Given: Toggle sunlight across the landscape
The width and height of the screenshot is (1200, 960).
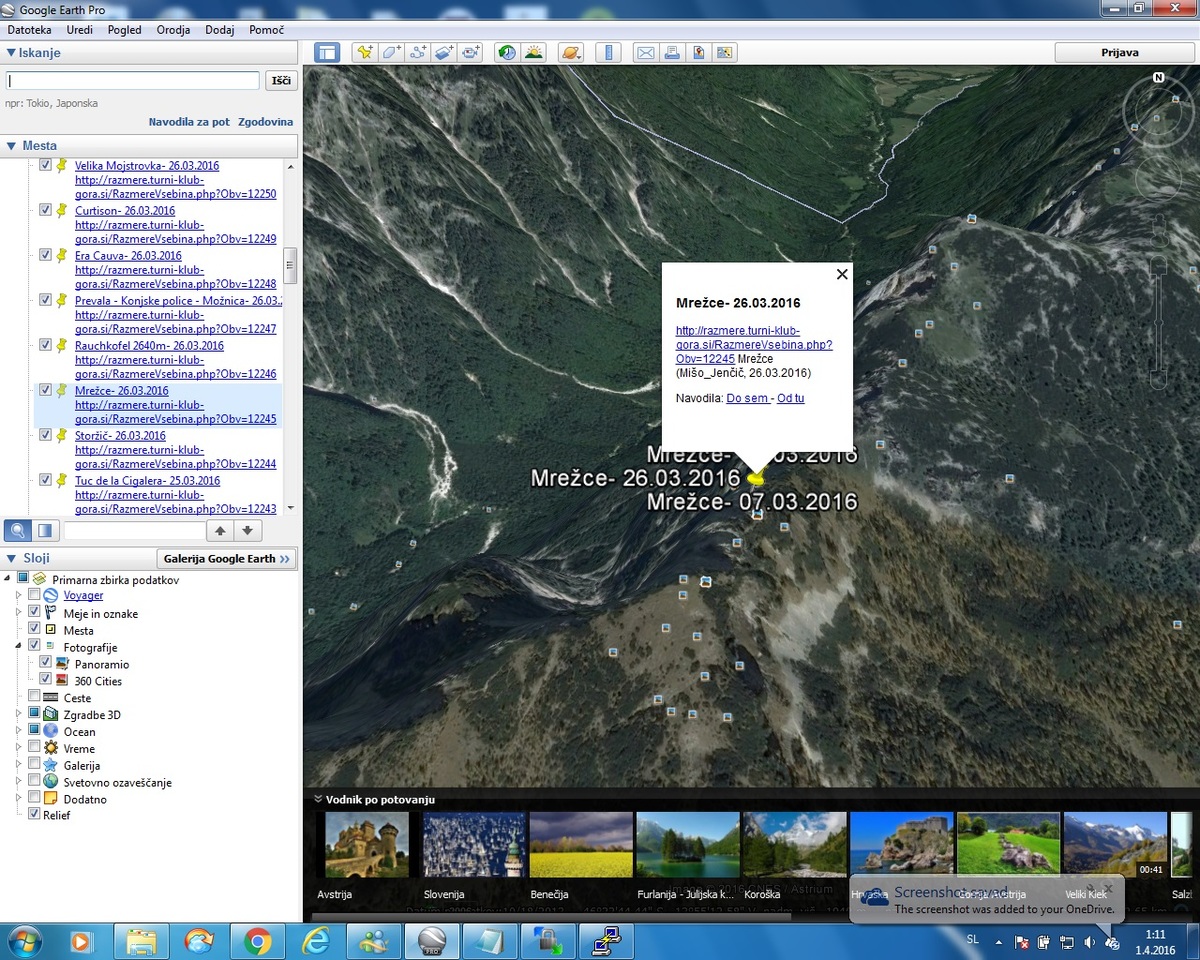Looking at the screenshot, I should (x=534, y=53).
